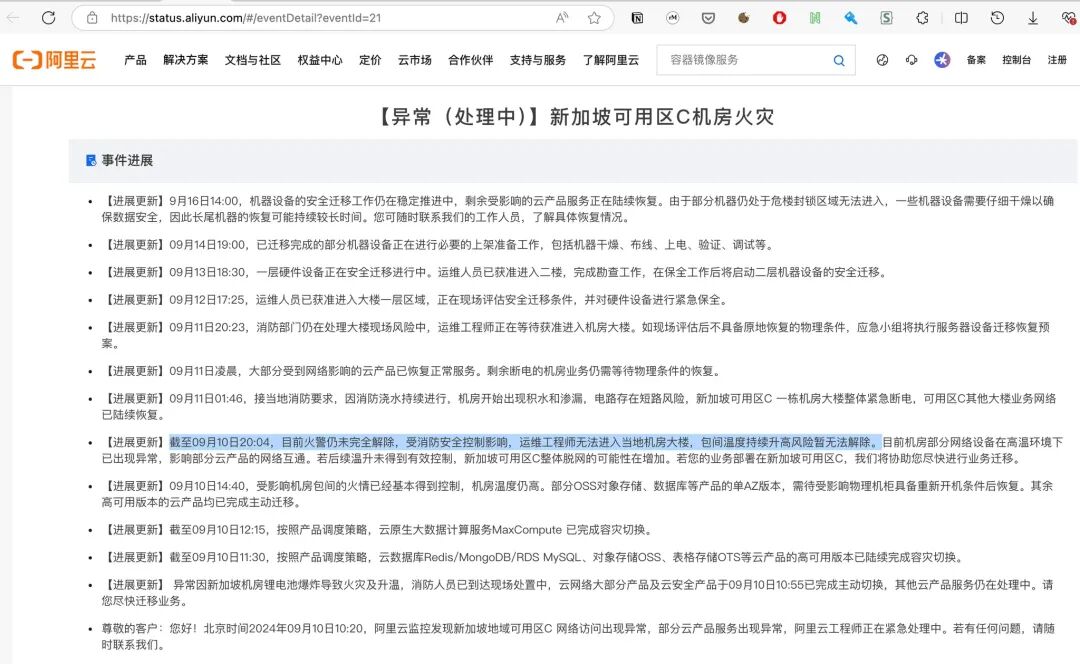Open the browser Extensions puzzle icon
The image size is (1080, 664).
(922, 18)
